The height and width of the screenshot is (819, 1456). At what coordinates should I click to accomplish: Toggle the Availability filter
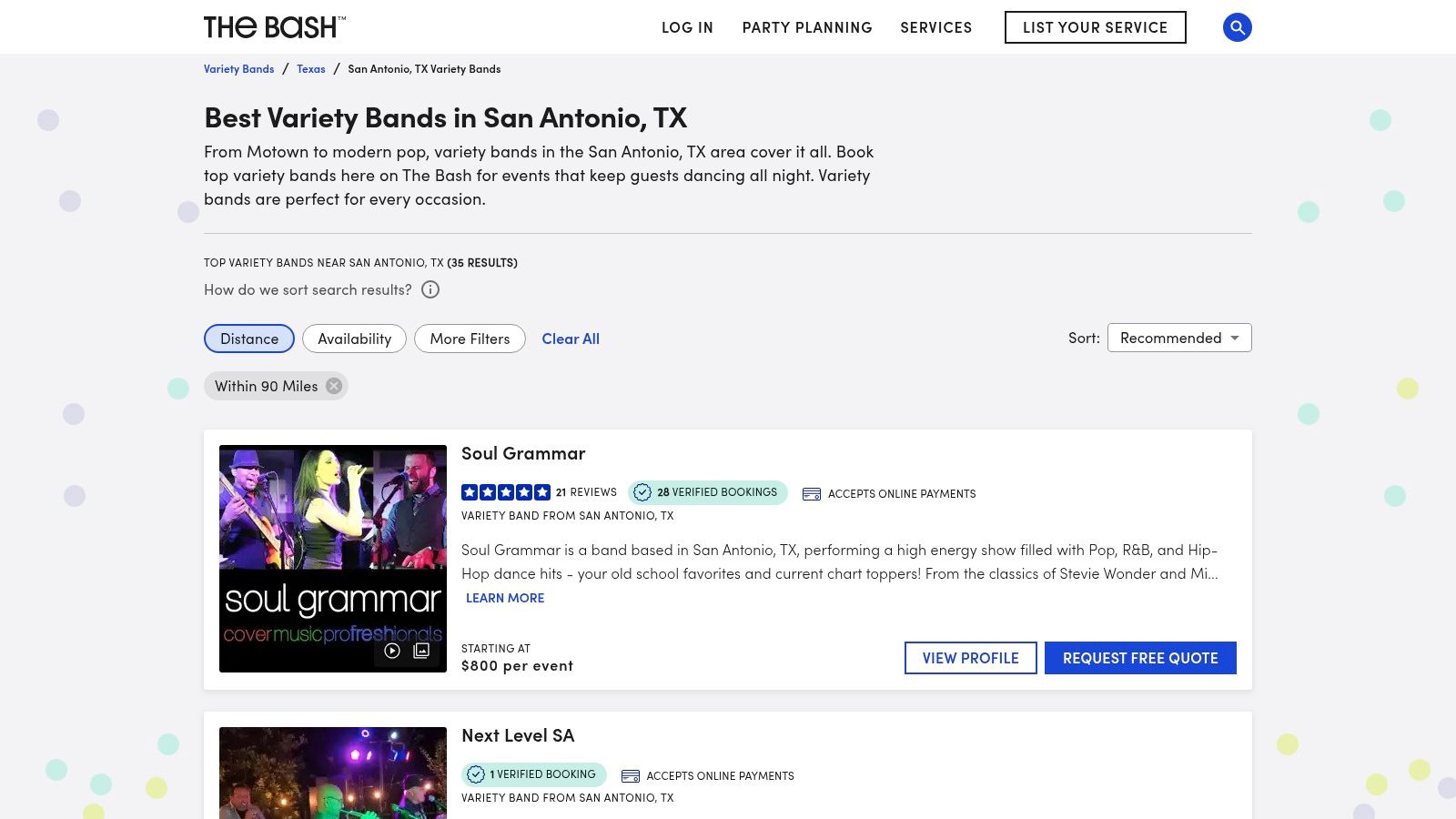(x=354, y=339)
